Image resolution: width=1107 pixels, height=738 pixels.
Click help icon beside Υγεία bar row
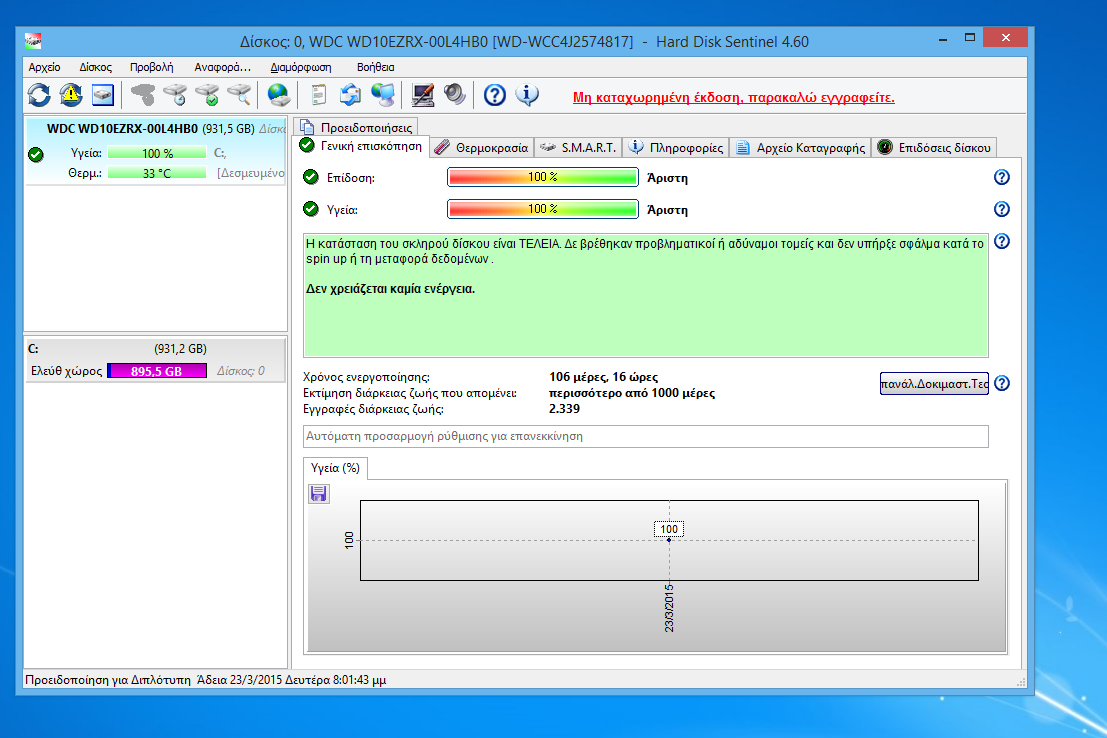(1001, 209)
